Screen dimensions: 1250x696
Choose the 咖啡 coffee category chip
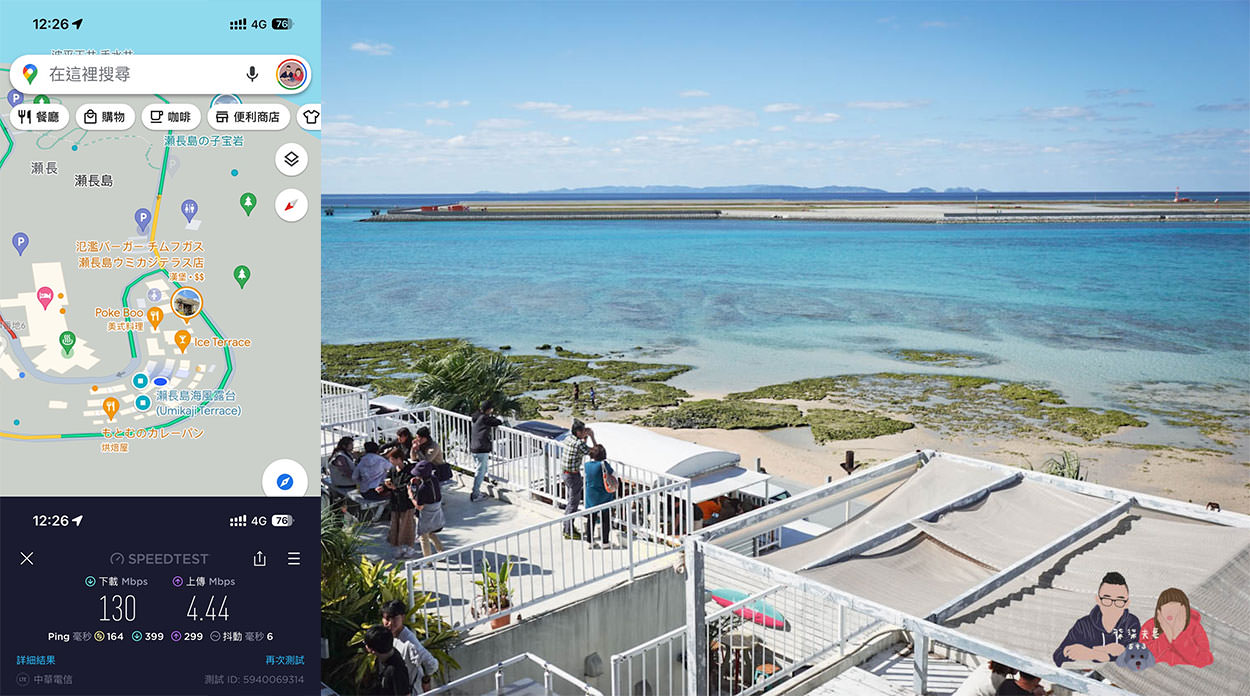pyautogui.click(x=170, y=117)
